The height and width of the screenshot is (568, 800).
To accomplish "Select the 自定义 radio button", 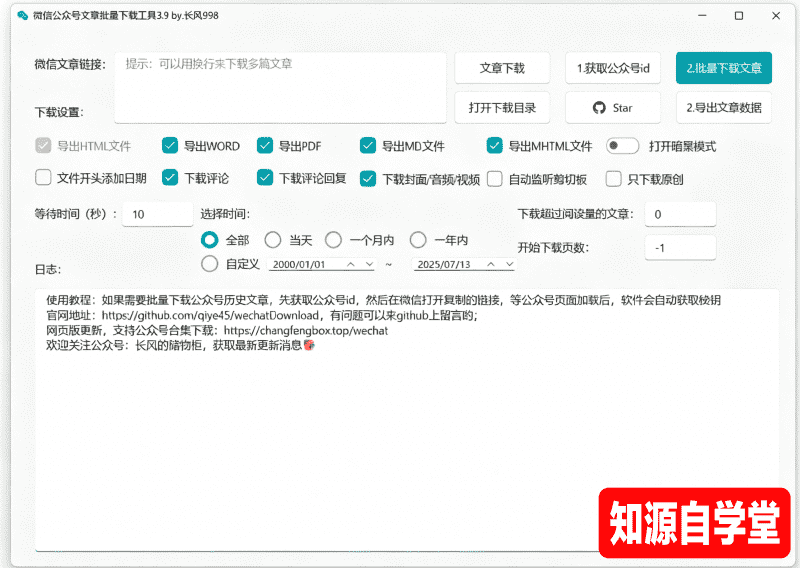I will (x=210, y=264).
